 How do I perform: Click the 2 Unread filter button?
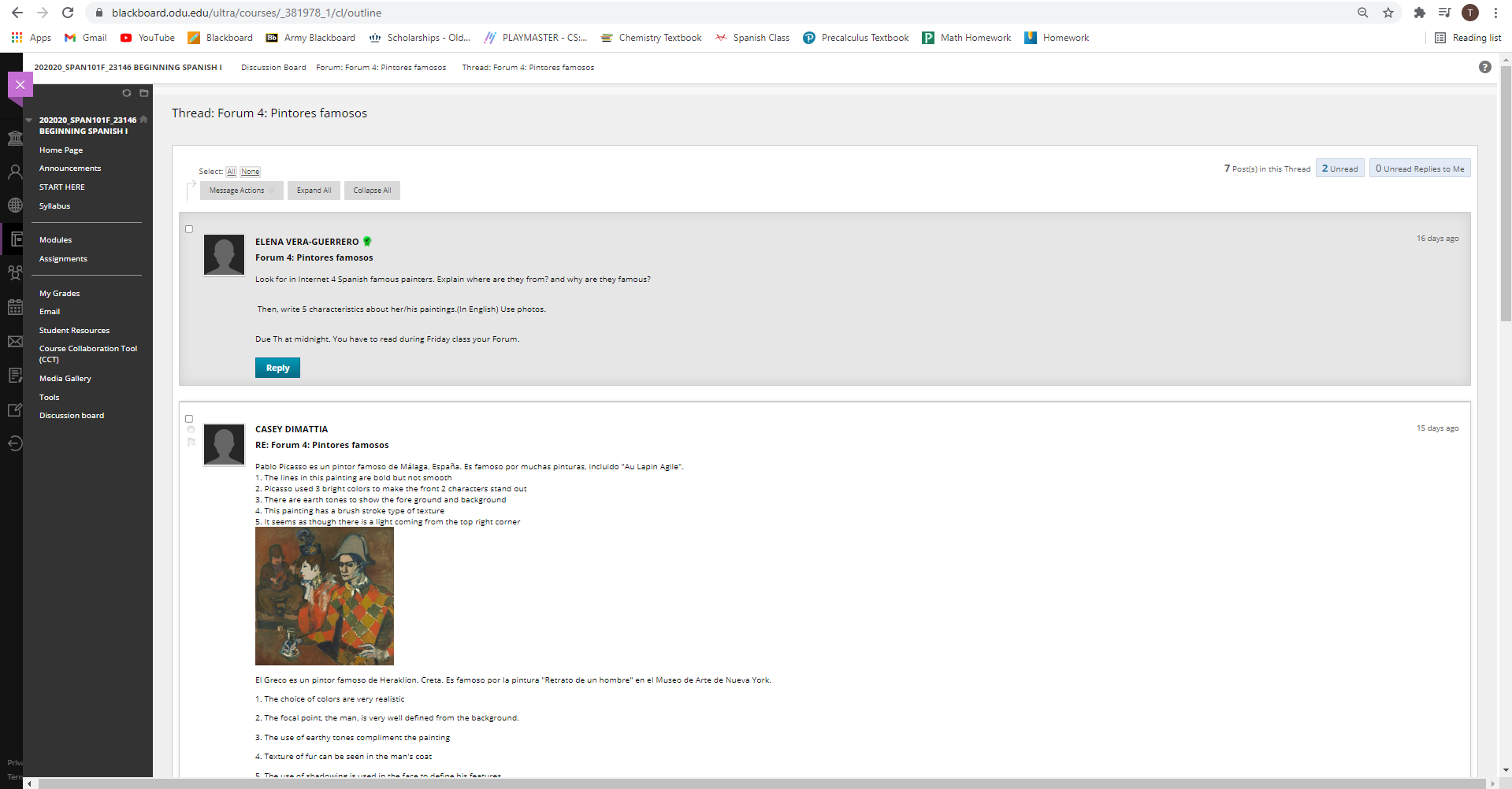[x=1339, y=169]
